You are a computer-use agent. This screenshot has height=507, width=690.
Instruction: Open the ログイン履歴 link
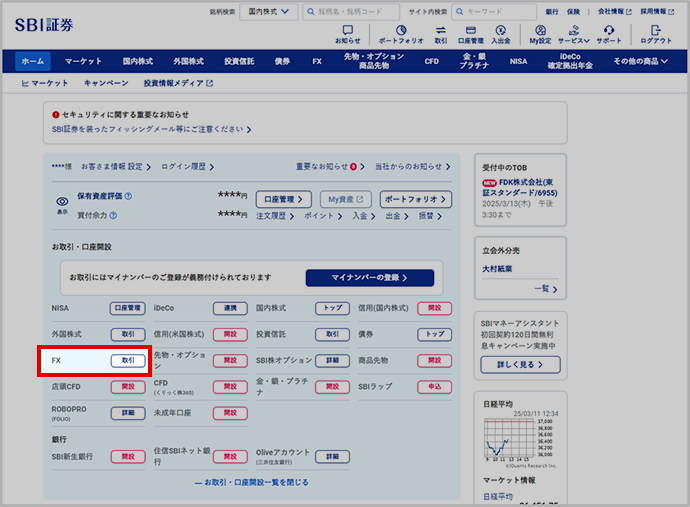tap(187, 167)
